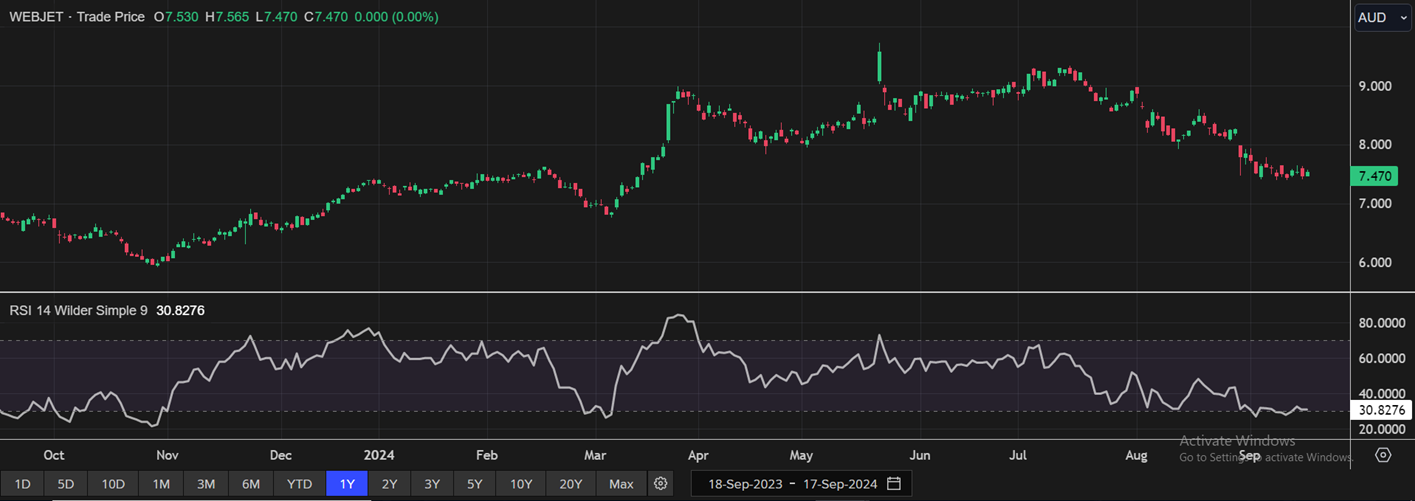Viewport: 1415px width, 501px height.
Task: Open the 18-Sep-2023 to 17-Sep-2024 date field
Action: (792, 484)
